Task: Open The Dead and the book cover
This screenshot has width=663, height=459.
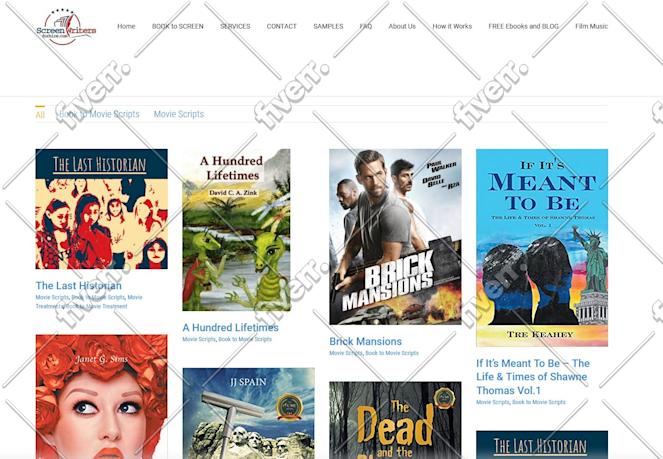Action: [x=395, y=421]
